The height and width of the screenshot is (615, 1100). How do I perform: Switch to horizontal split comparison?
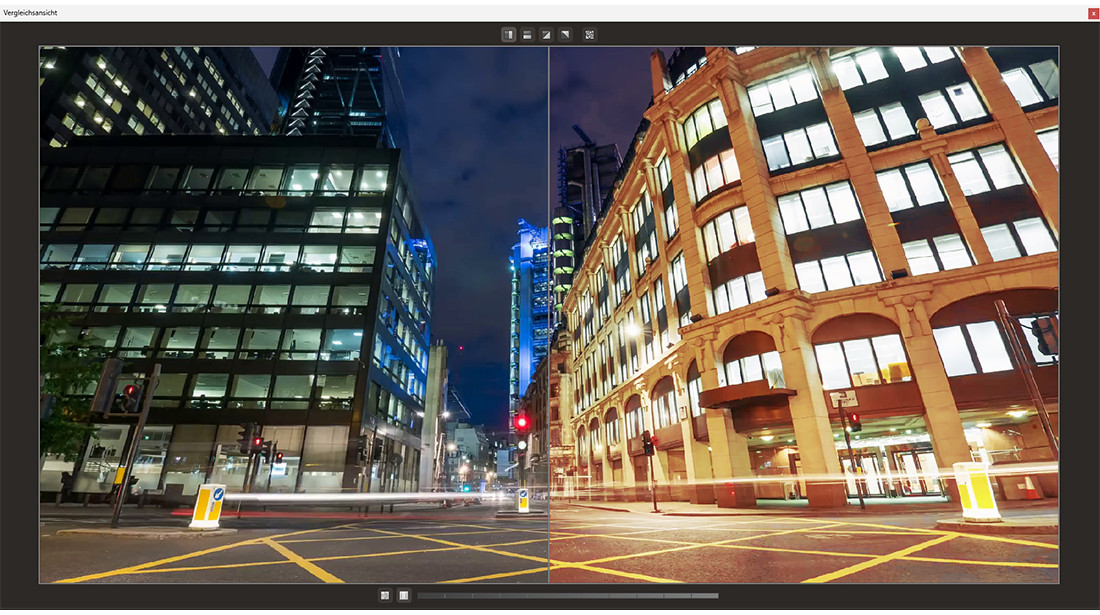pos(527,33)
